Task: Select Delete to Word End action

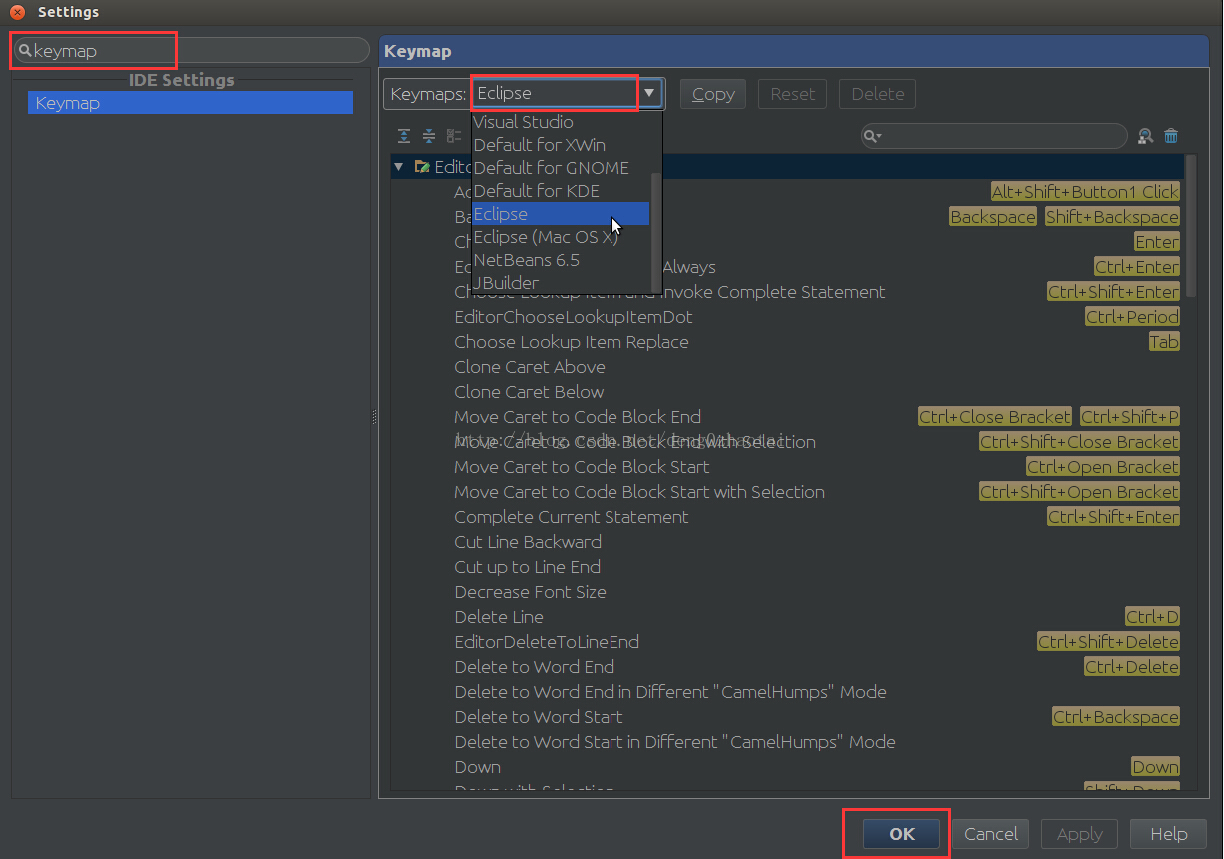Action: point(534,667)
